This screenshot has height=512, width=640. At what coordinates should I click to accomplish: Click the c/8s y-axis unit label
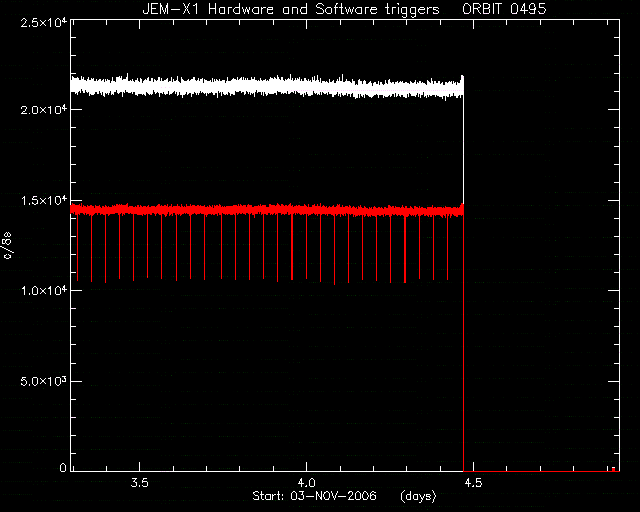click(8, 245)
